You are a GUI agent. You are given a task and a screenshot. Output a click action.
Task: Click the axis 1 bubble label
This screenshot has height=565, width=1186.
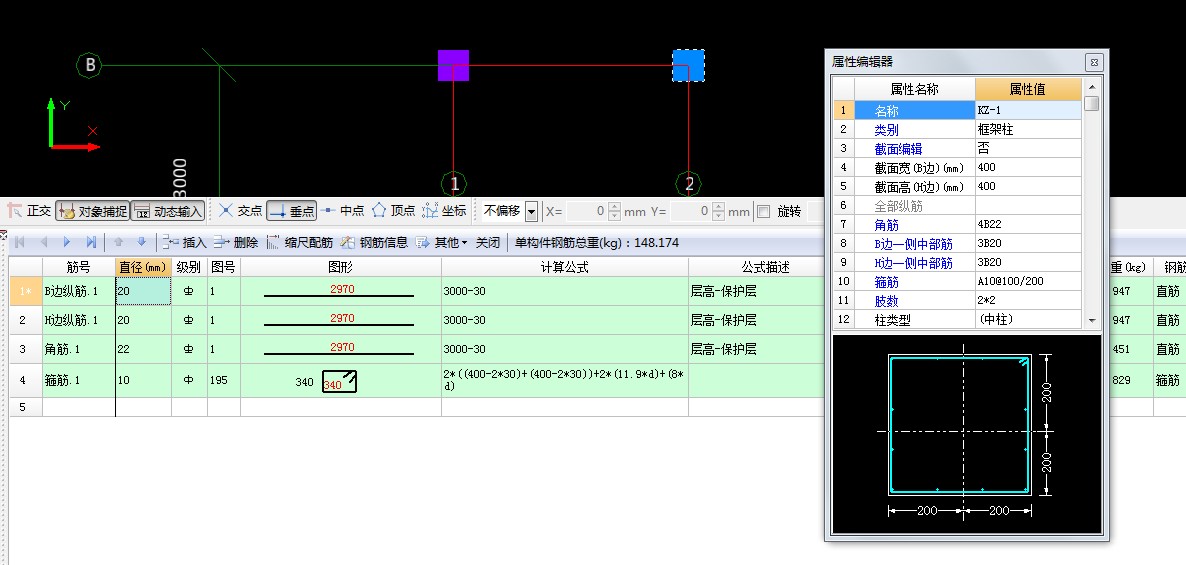[454, 184]
